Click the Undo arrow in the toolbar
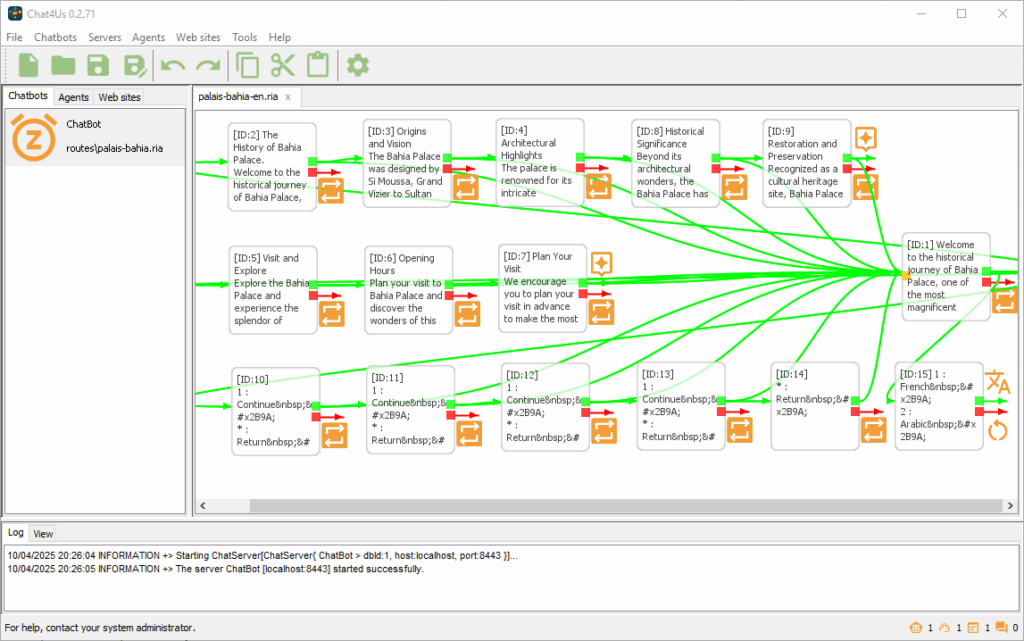Image resolution: width=1024 pixels, height=641 pixels. (x=173, y=64)
